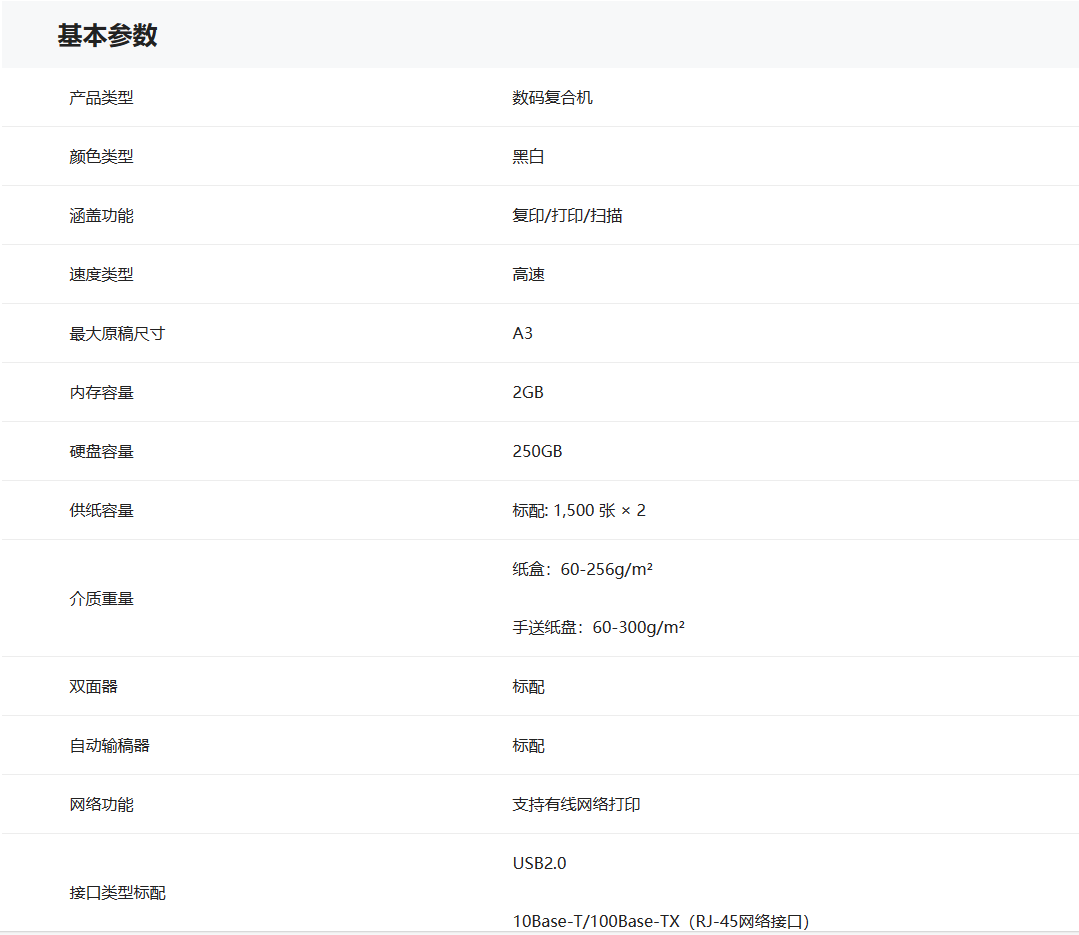
Task: Click the 供纸容量 row label
Action: pos(101,511)
